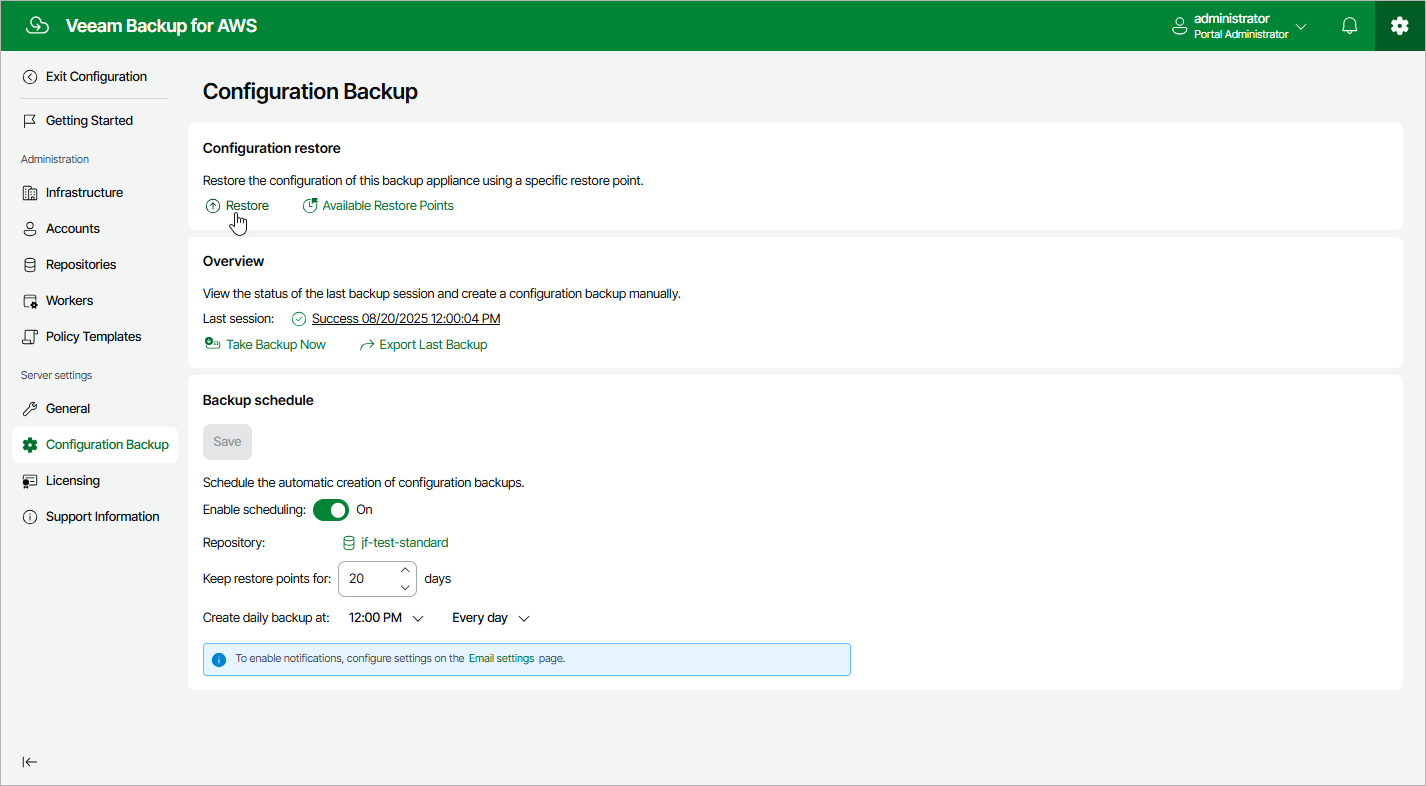Open the Success 08/20/2025 session link
This screenshot has width=1426, height=786.
tap(406, 319)
